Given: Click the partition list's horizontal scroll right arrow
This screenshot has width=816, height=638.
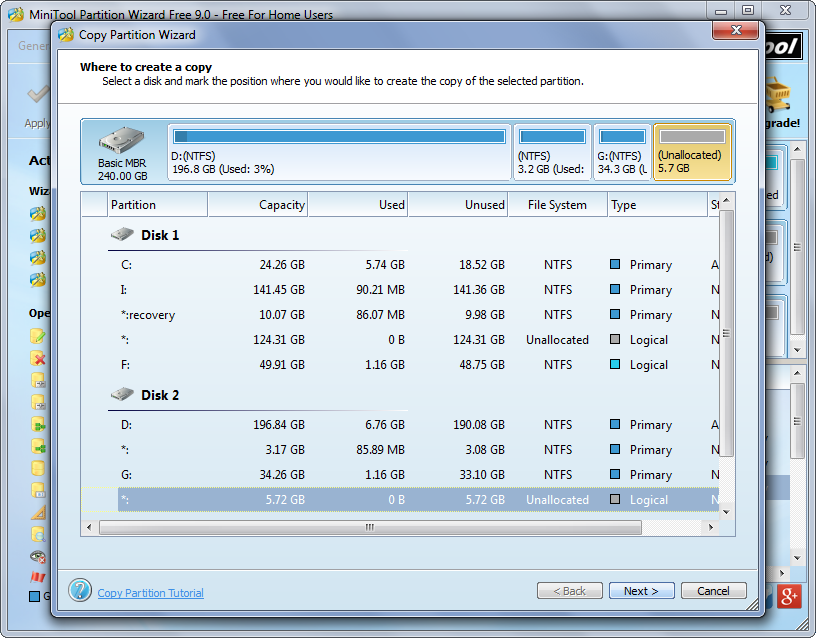Looking at the screenshot, I should pyautogui.click(x=711, y=527).
